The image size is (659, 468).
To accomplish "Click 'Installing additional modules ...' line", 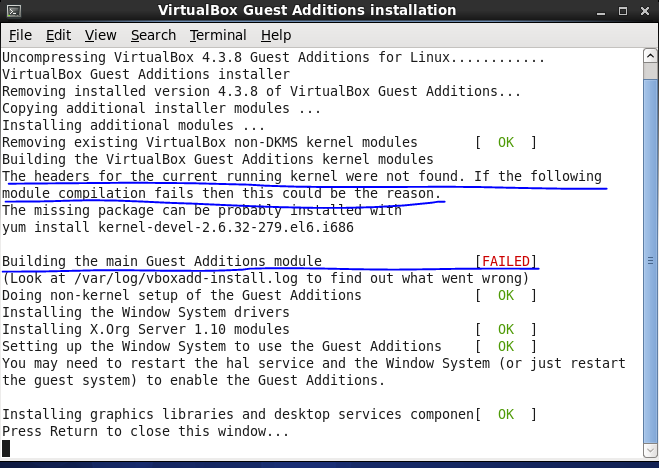I will [134, 125].
